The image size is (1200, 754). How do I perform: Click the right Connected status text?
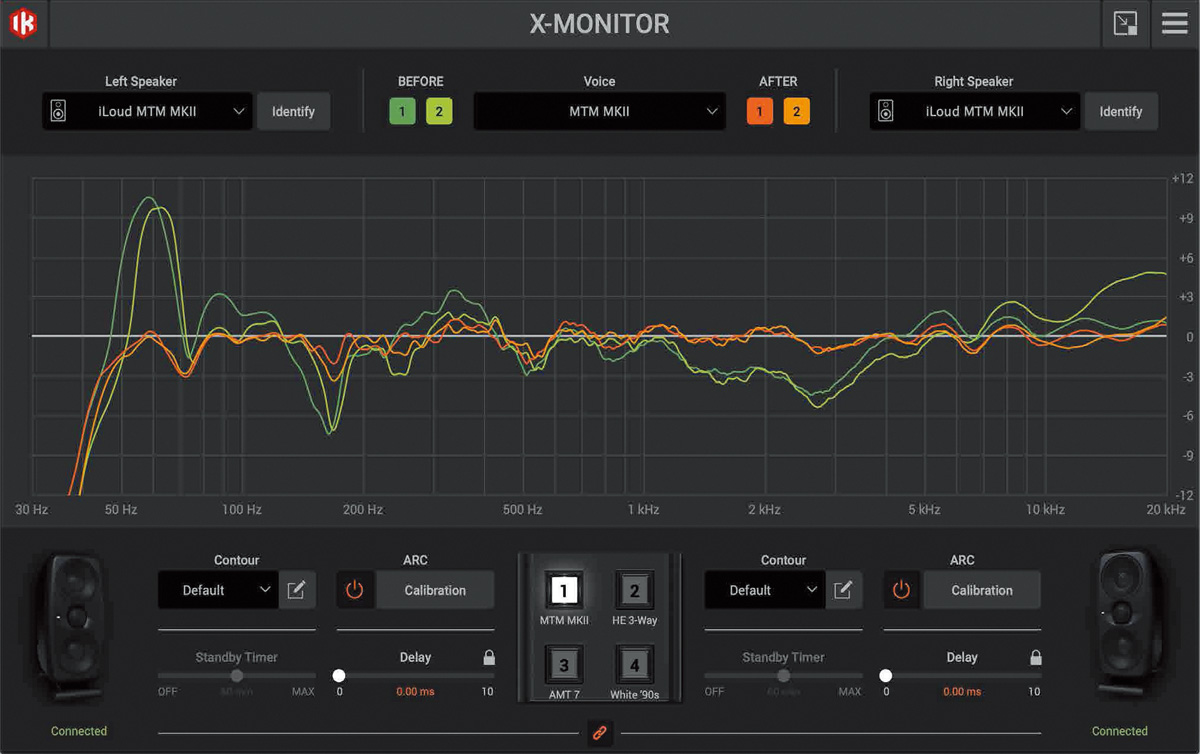click(x=1120, y=731)
